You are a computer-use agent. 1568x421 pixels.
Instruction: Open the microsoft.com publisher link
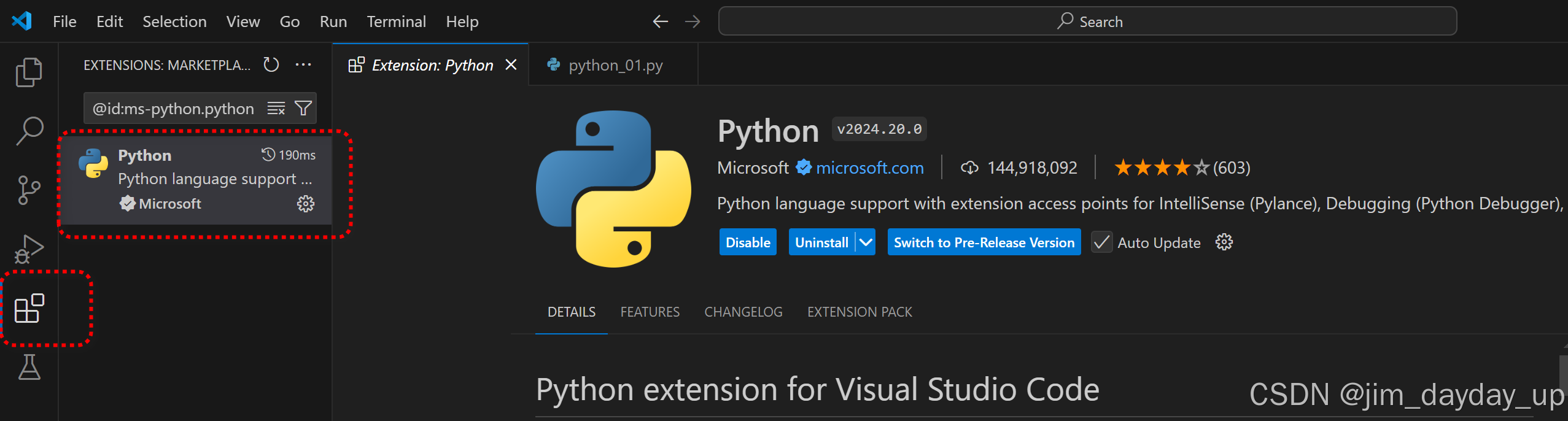pyautogui.click(x=869, y=168)
